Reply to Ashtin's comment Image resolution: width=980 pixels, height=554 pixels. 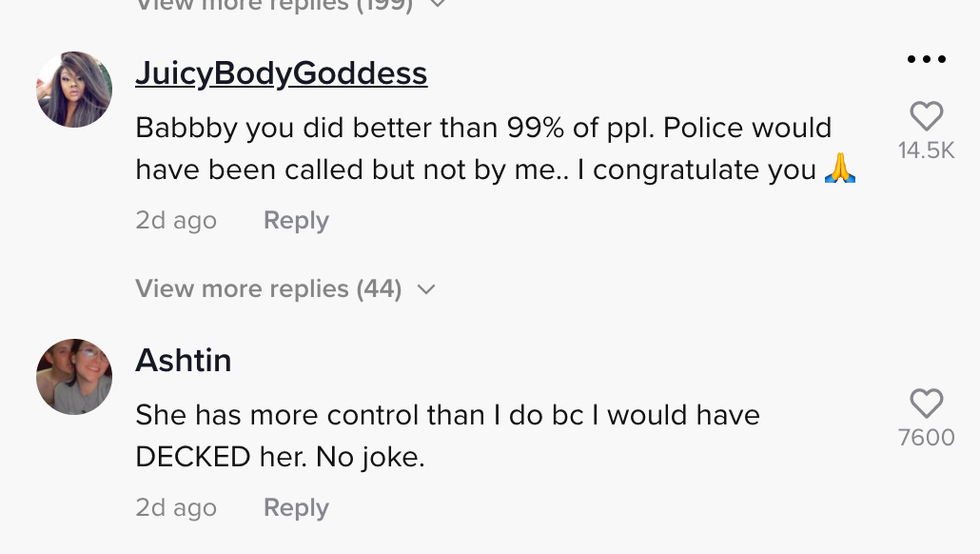pos(295,508)
